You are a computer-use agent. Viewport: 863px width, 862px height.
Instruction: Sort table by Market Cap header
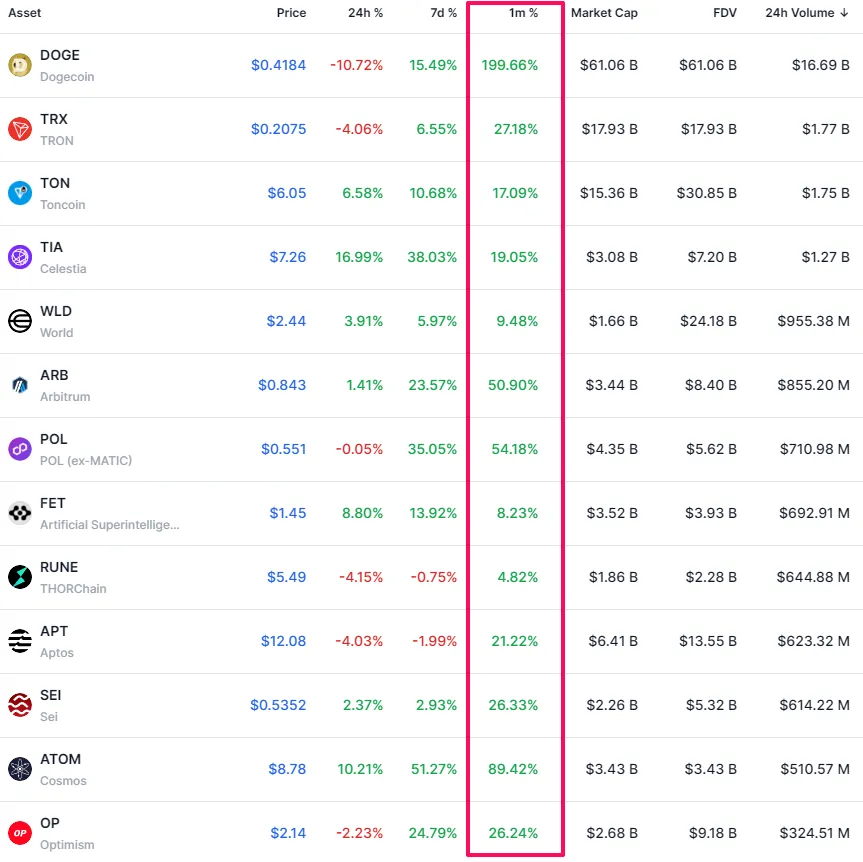tap(604, 13)
